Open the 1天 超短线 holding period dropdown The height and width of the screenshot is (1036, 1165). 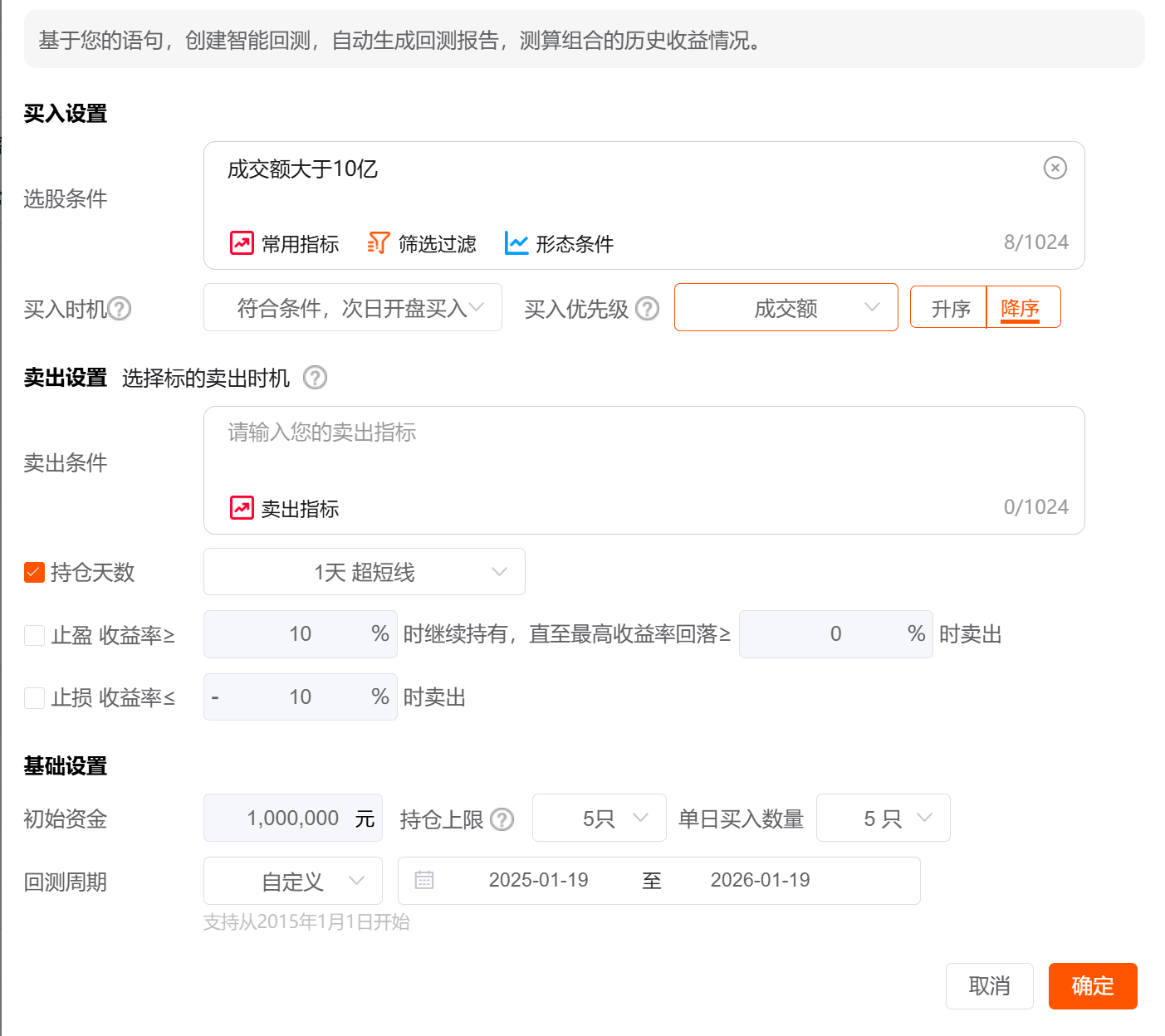click(x=364, y=571)
